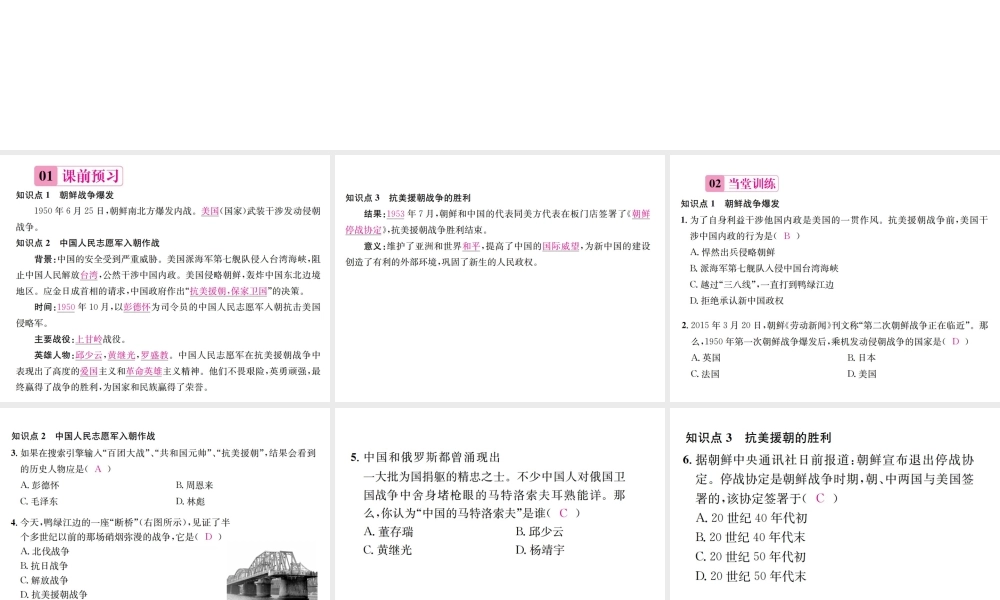Click the underlined year 1953 in 结果 line

click(395, 214)
